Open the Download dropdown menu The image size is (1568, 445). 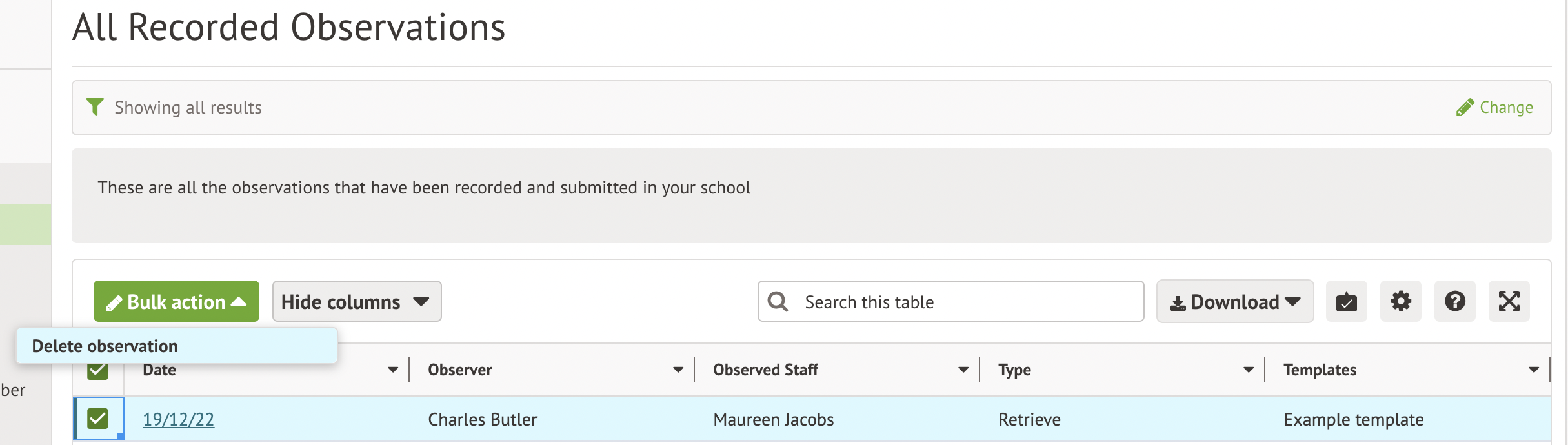tap(1234, 302)
